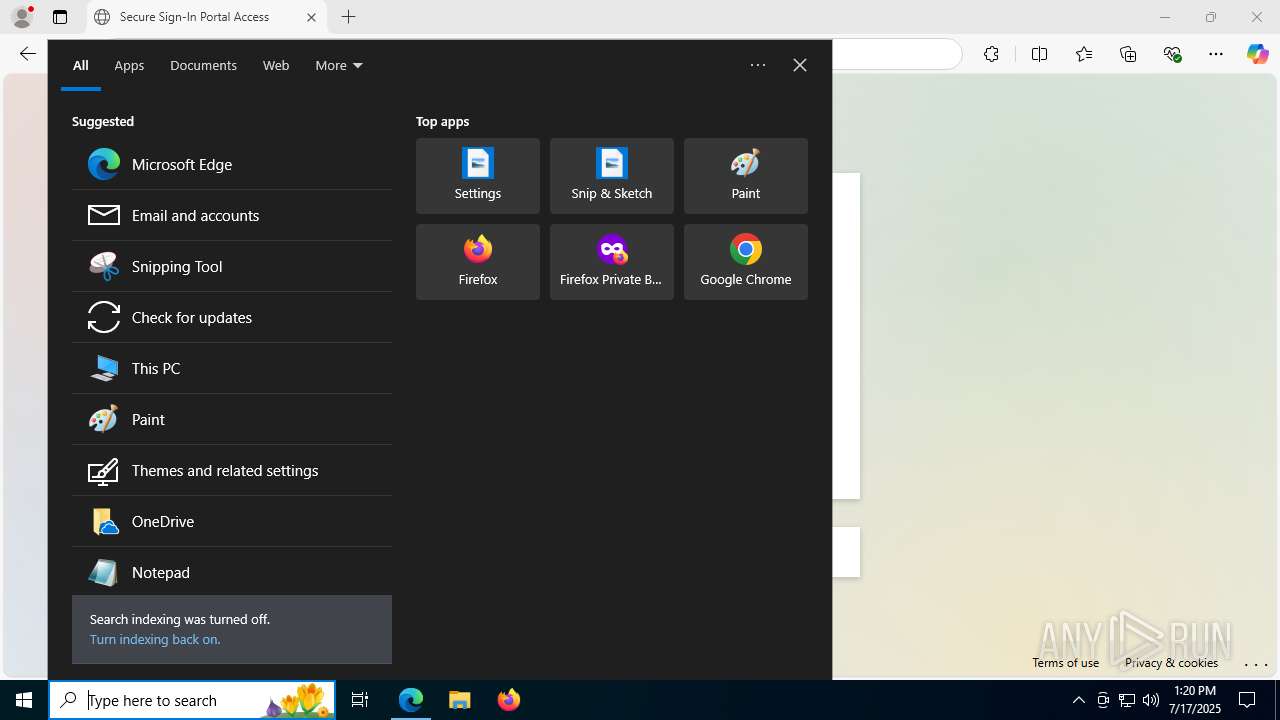This screenshot has height=720, width=1280.
Task: Open Edge Collections
Action: point(1128,54)
